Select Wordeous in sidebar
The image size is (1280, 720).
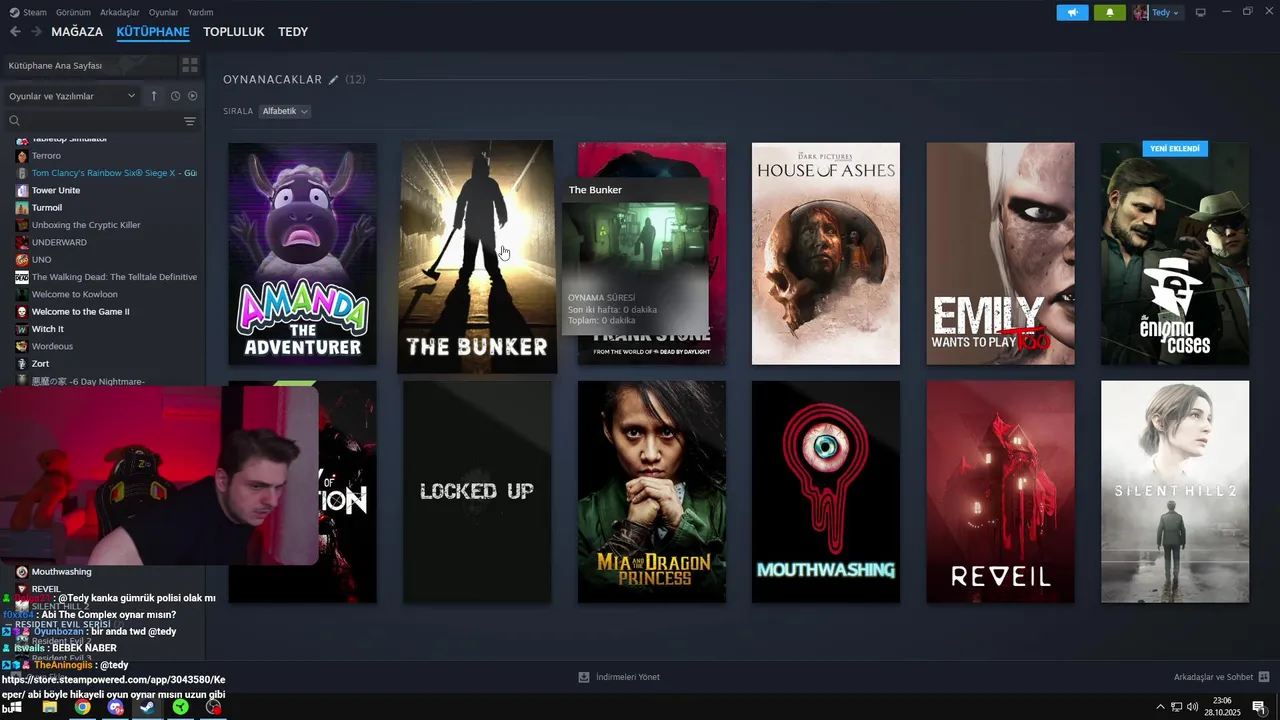[x=52, y=346]
